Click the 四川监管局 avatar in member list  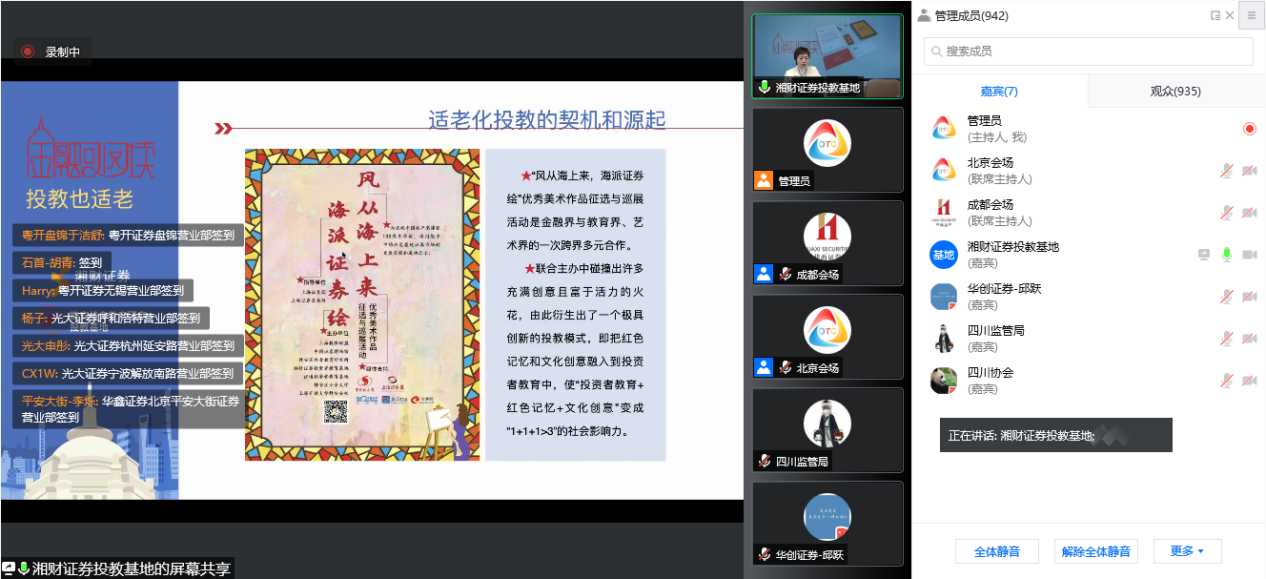943,339
